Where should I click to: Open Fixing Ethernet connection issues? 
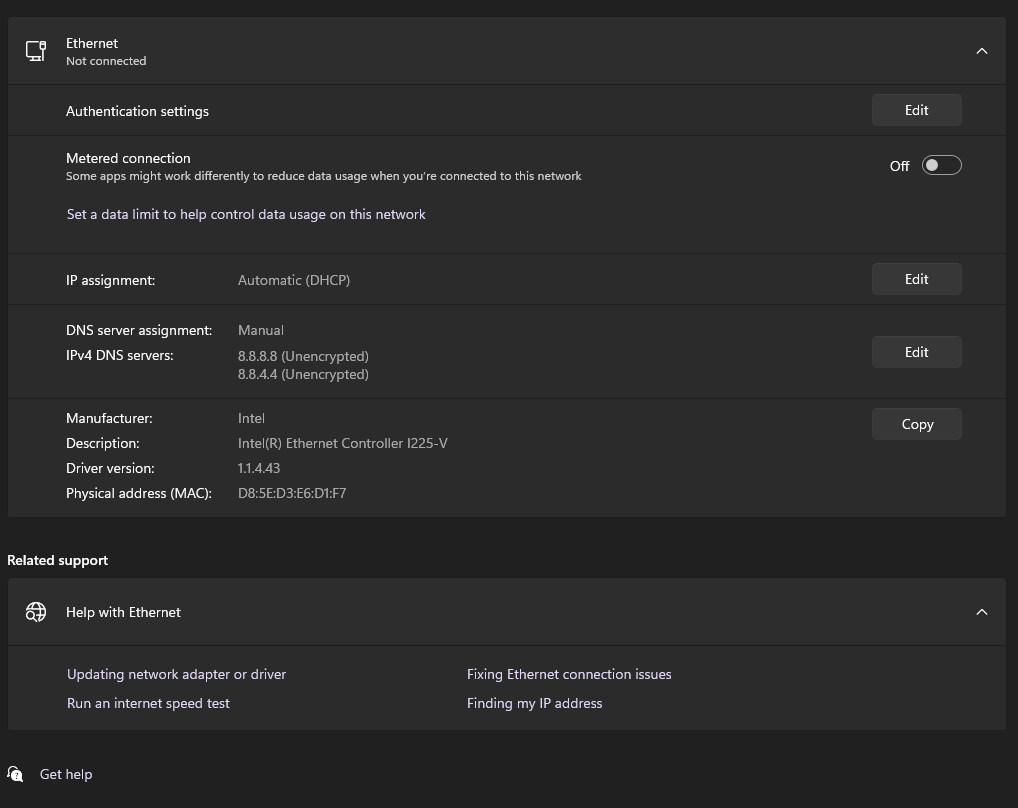pos(569,674)
